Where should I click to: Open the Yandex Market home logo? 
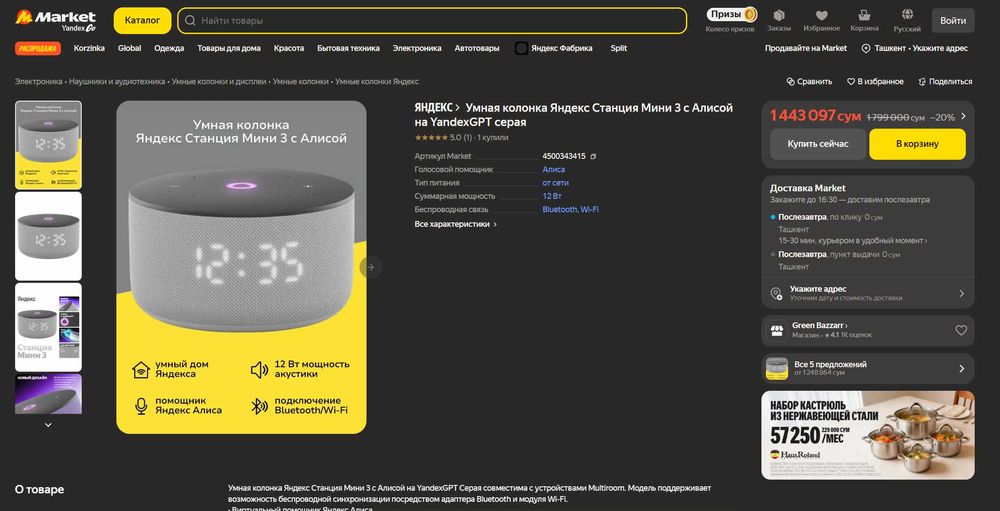(55, 20)
